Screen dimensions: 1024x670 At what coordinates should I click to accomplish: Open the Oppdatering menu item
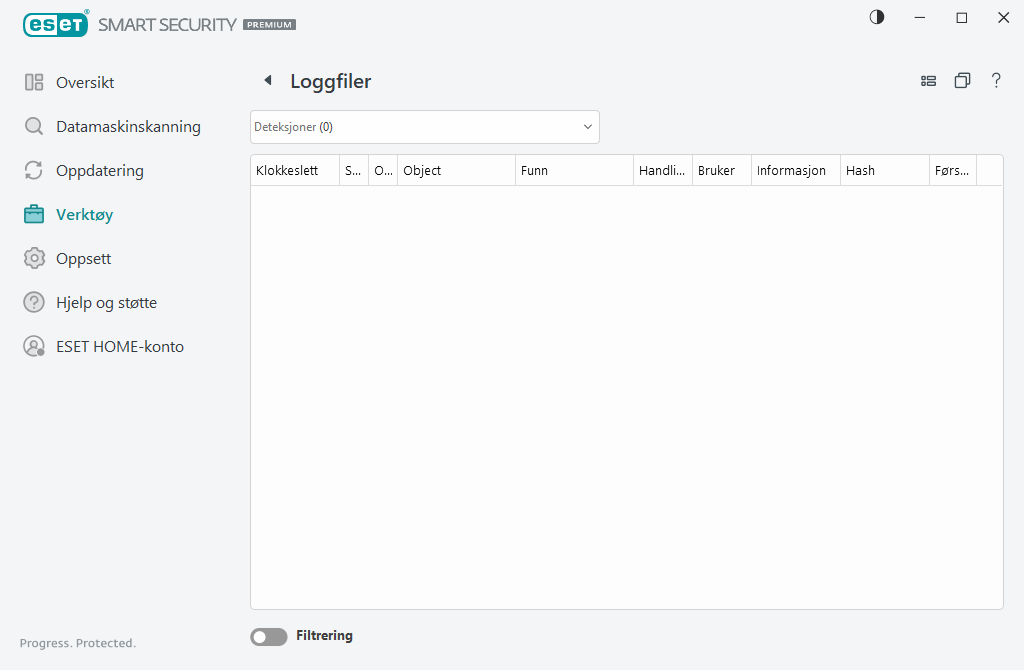pyautogui.click(x=100, y=171)
